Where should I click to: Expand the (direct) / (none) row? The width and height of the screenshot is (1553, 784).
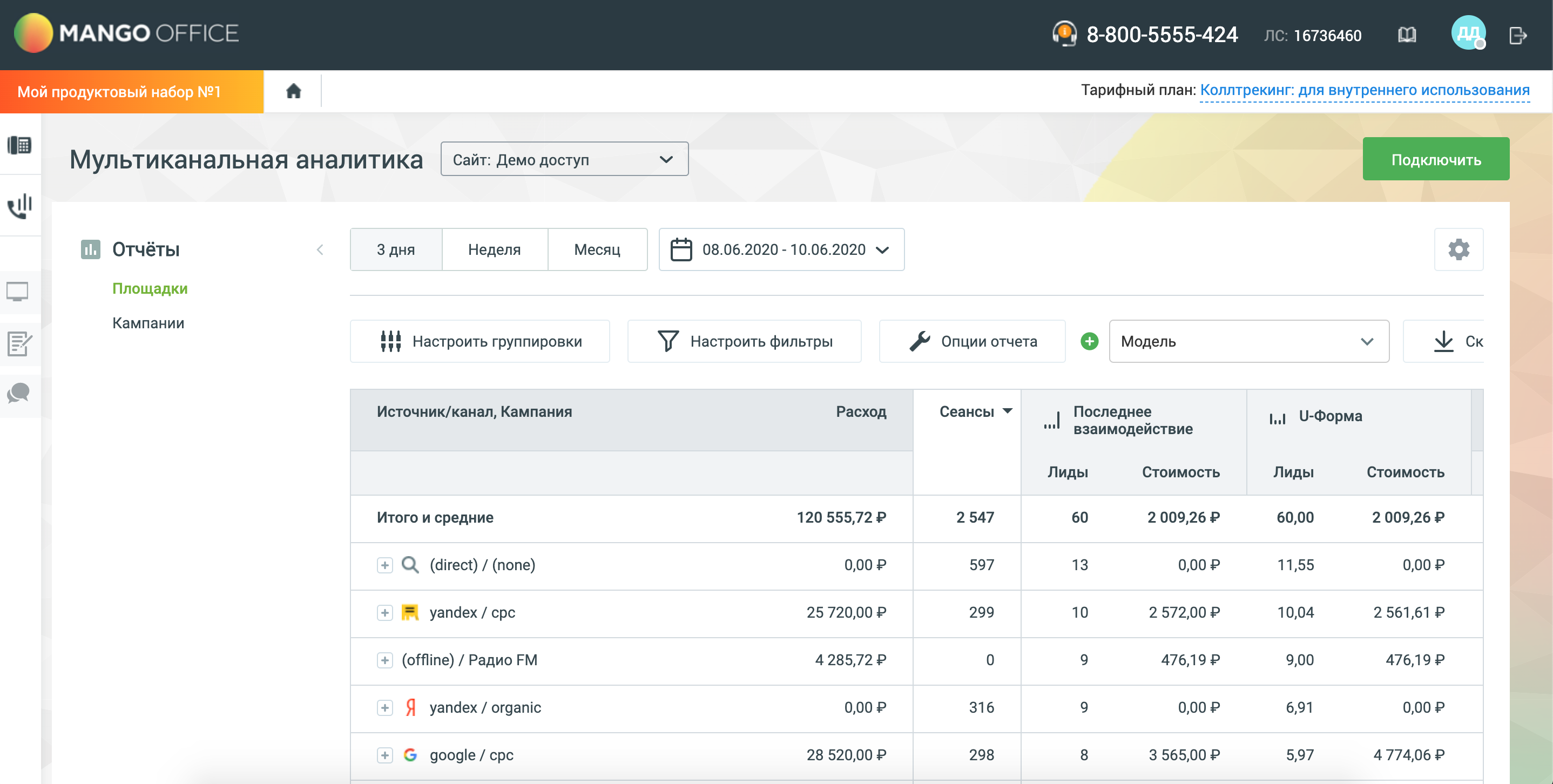point(384,565)
